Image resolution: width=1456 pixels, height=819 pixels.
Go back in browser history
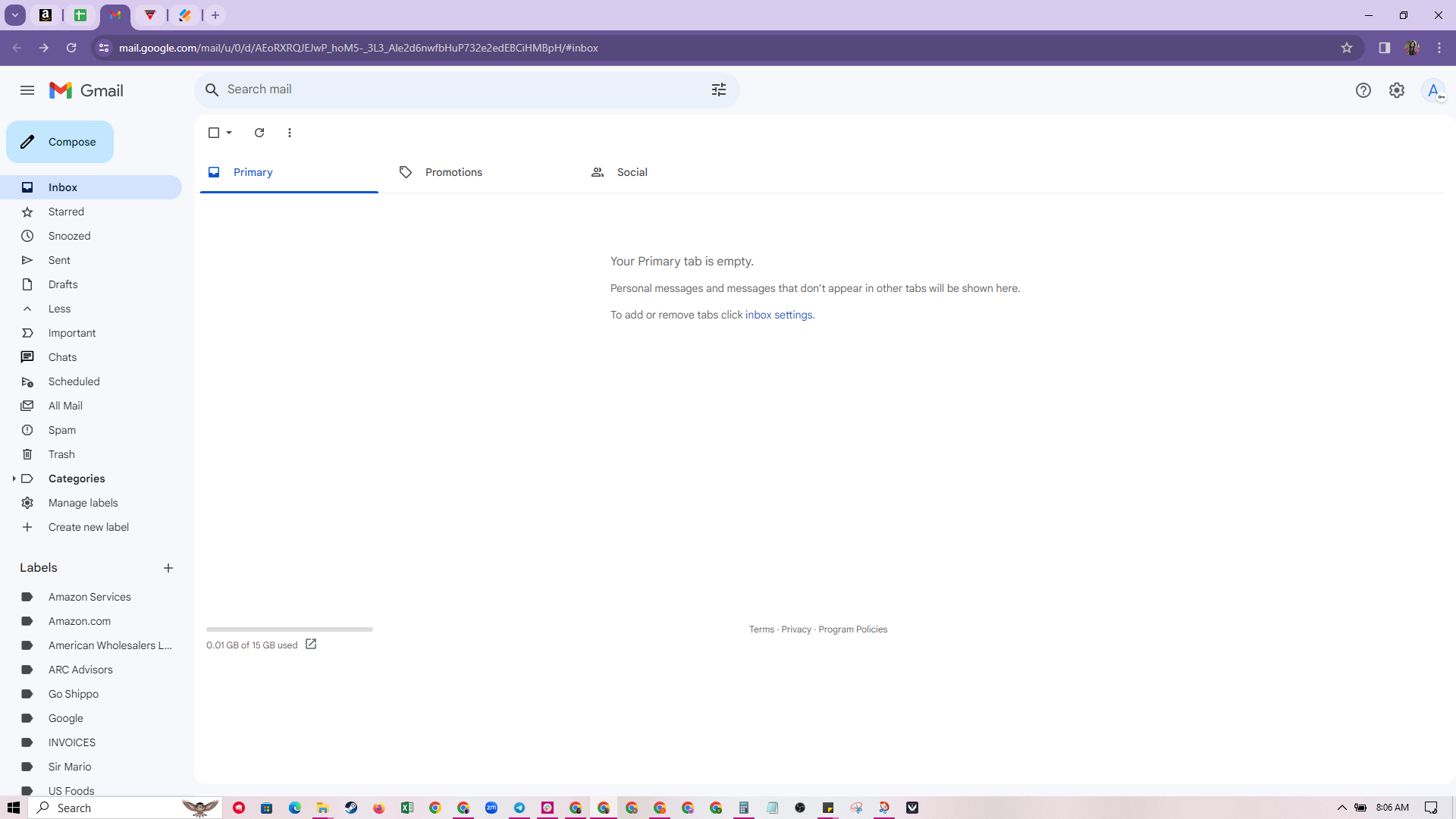17,48
